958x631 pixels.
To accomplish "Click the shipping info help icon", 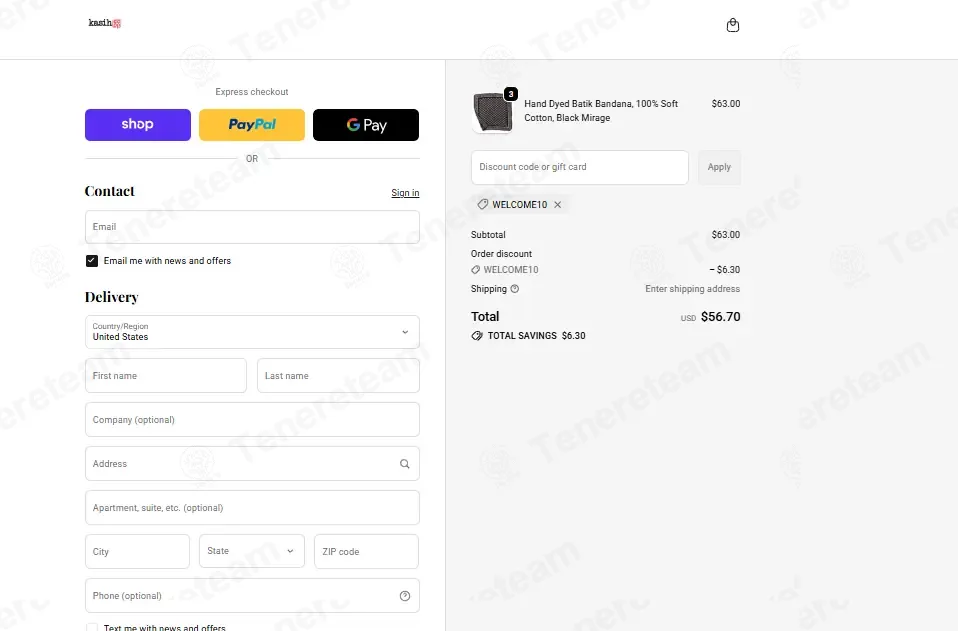I will [514, 289].
